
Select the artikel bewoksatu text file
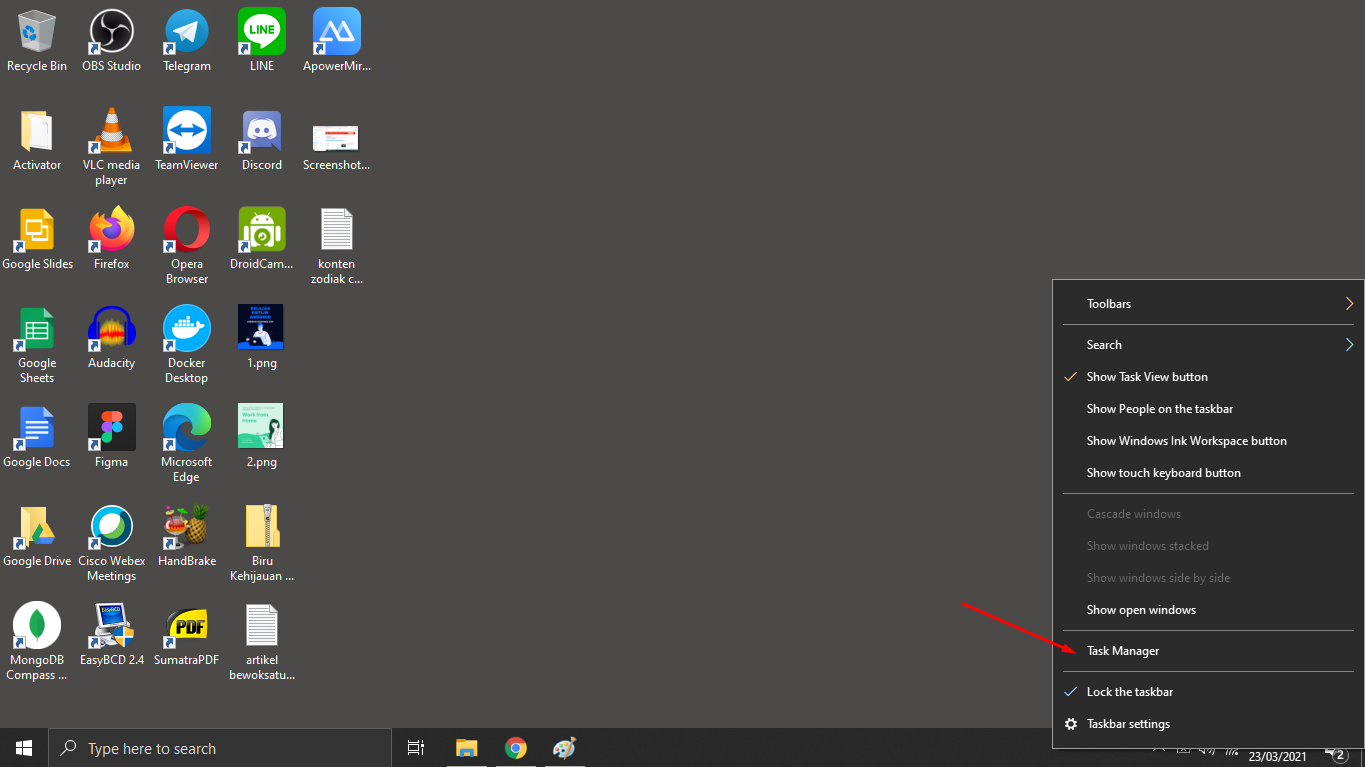coord(262,641)
